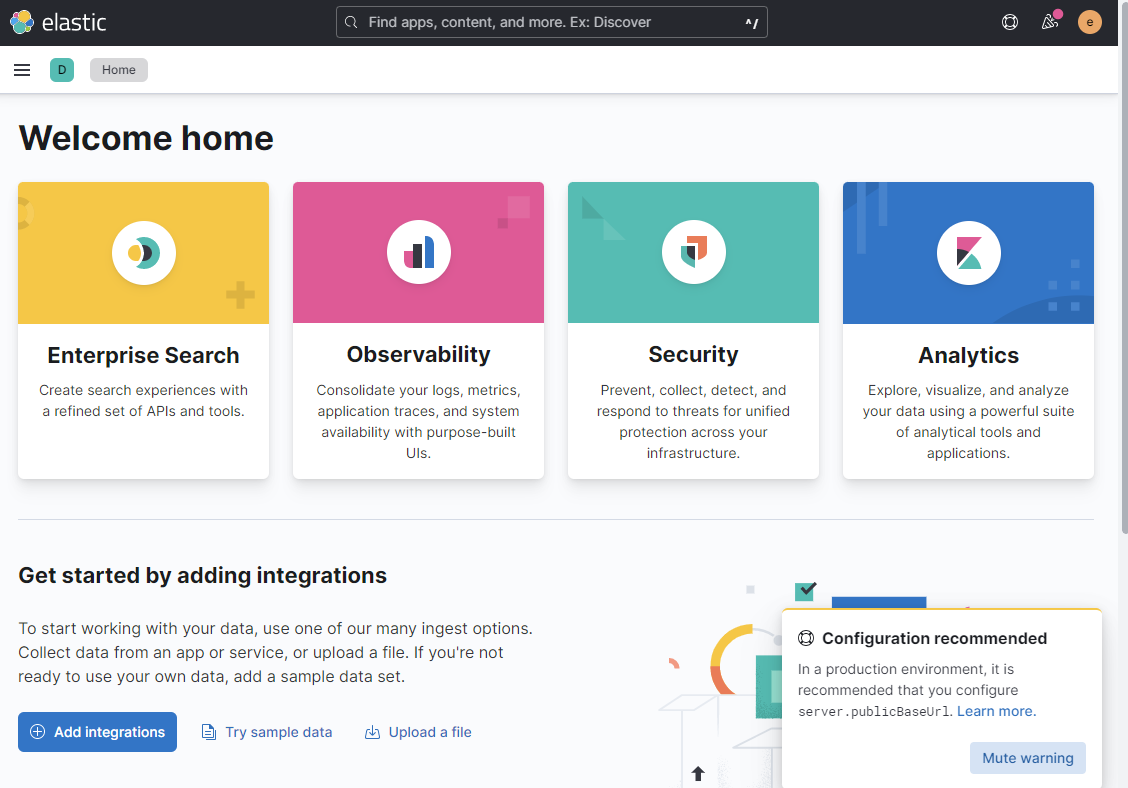Click the Elastic logo

coord(58,22)
